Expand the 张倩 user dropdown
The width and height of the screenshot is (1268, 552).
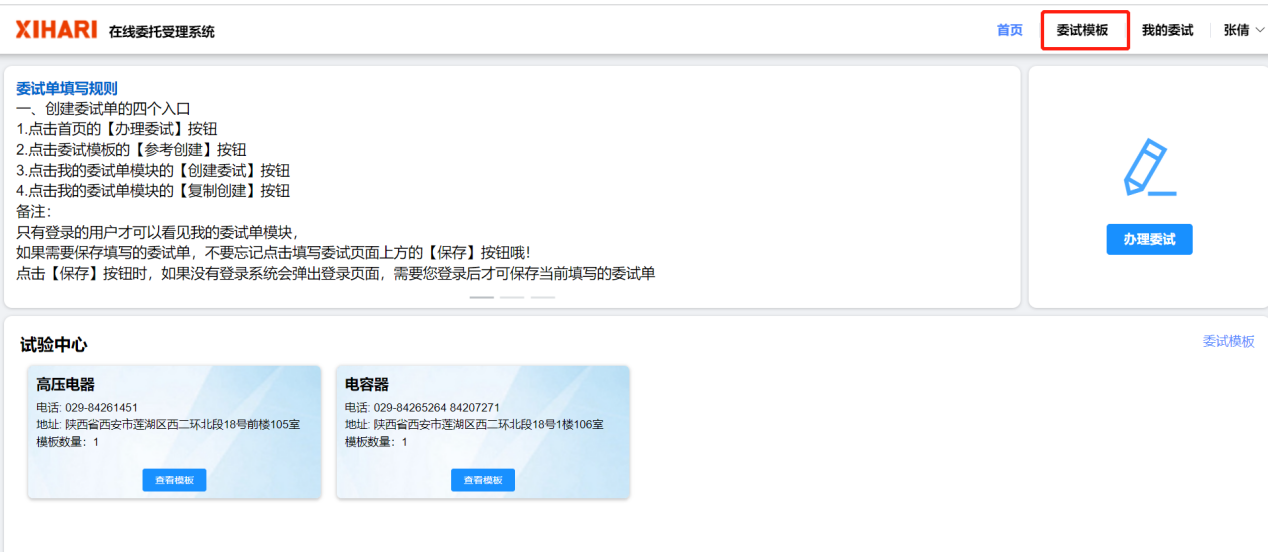coord(1243,30)
